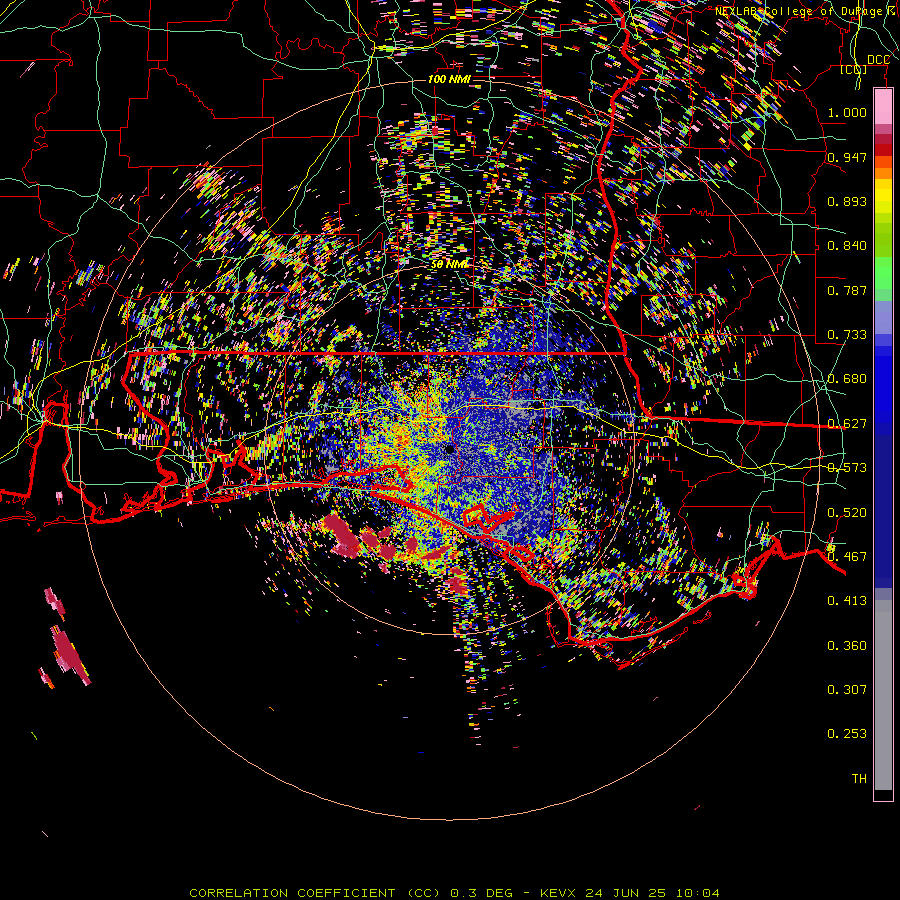Select the 0.413 legend value
The image size is (900, 900).
click(x=847, y=601)
